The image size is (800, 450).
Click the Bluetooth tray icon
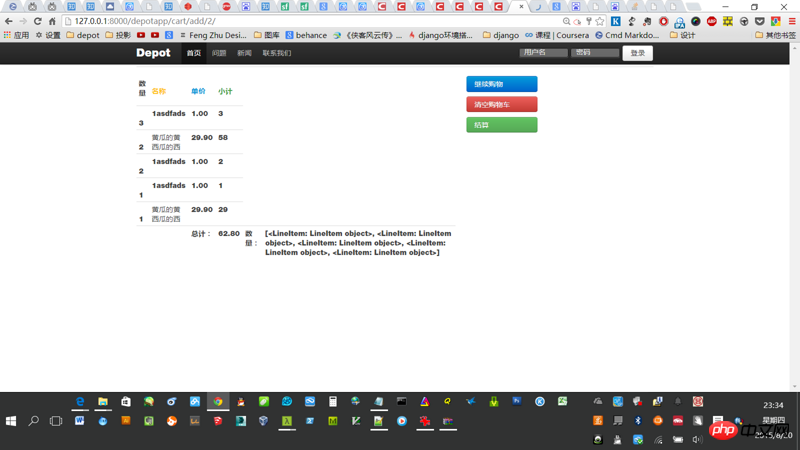click(x=638, y=421)
